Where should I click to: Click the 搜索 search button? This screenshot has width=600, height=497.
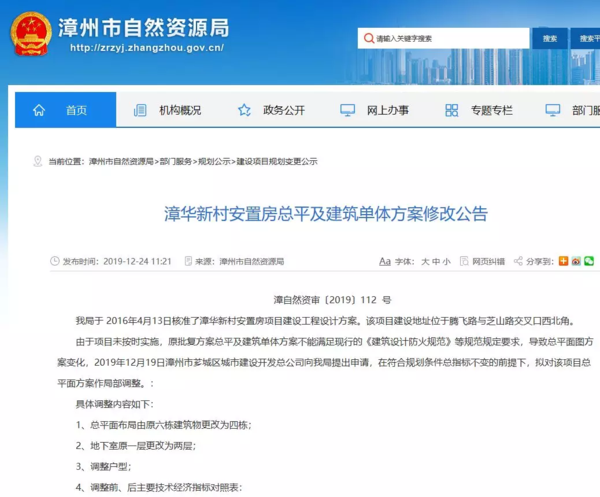pyautogui.click(x=549, y=39)
